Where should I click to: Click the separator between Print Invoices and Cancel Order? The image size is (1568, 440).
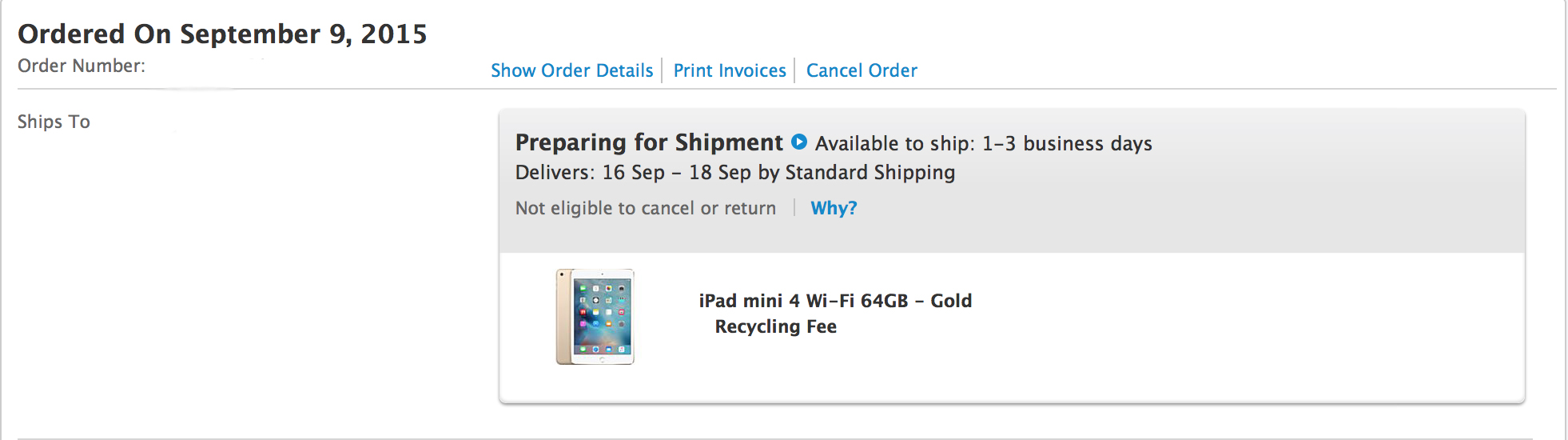794,70
